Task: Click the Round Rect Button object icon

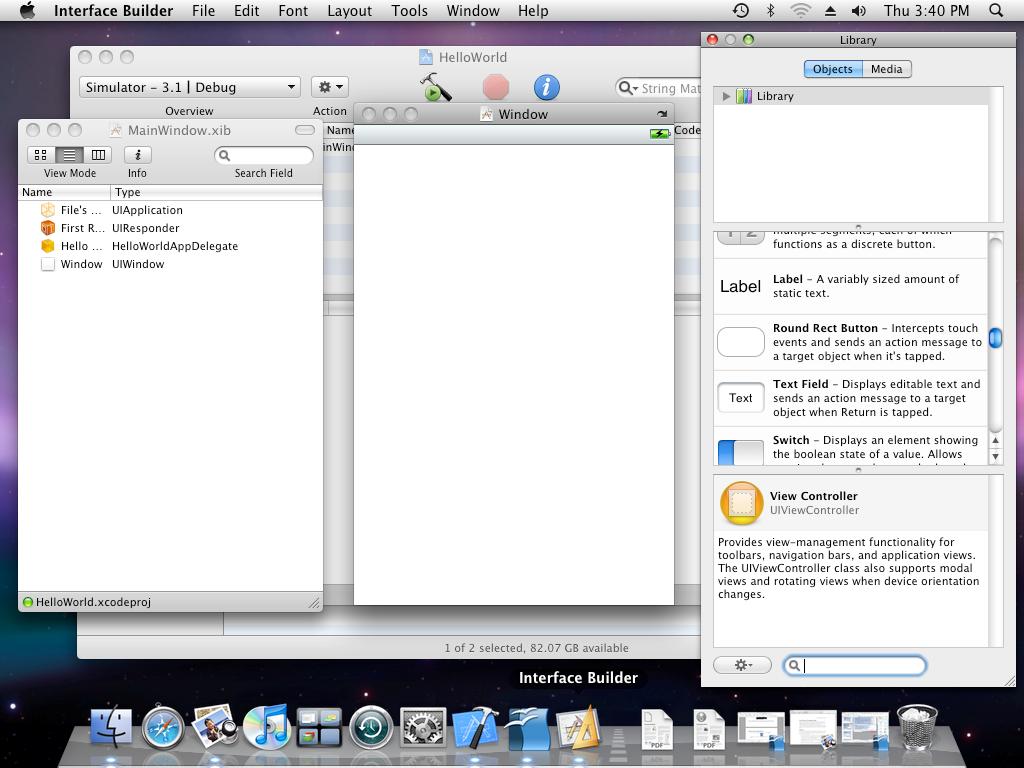Action: pos(741,342)
